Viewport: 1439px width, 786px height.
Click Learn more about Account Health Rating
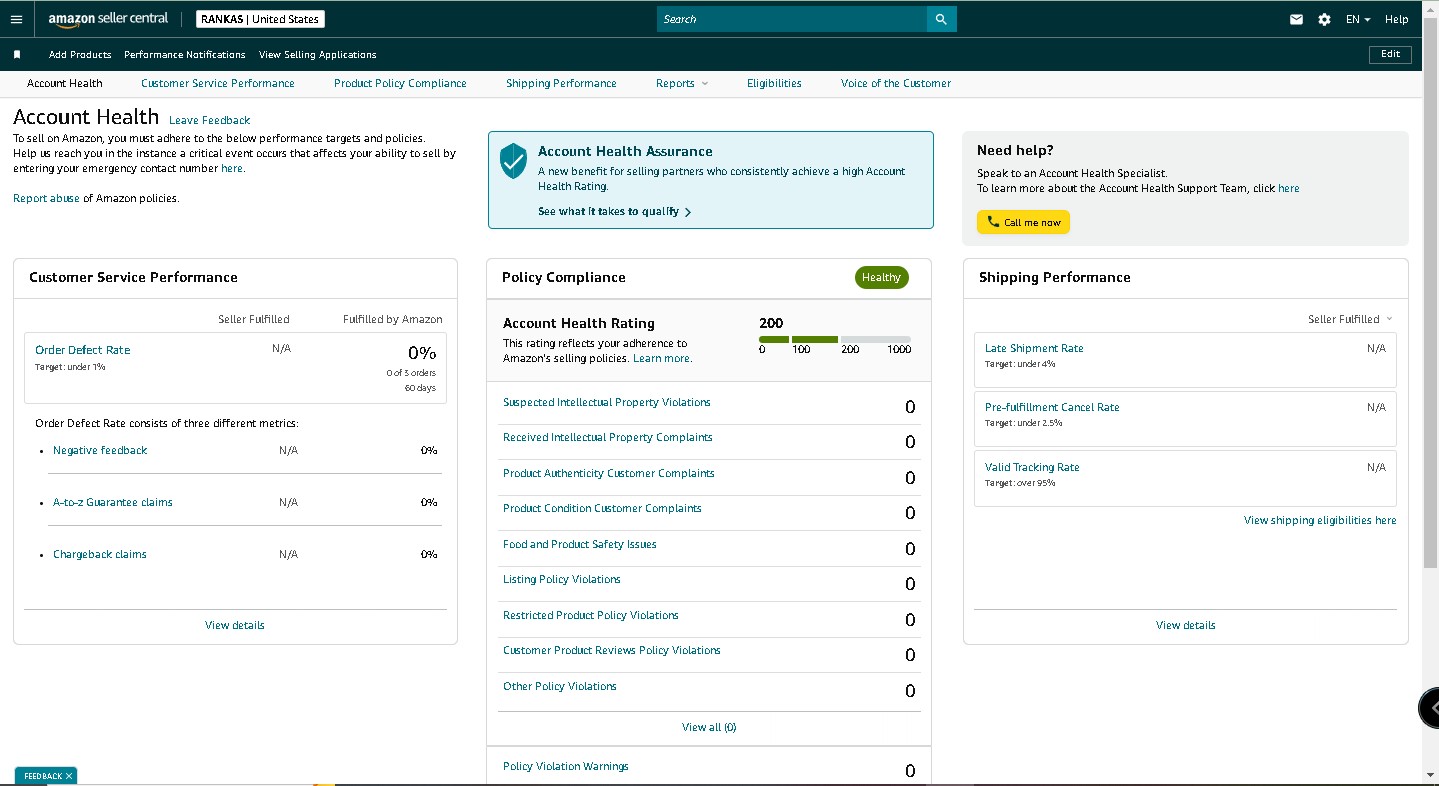[x=662, y=358]
